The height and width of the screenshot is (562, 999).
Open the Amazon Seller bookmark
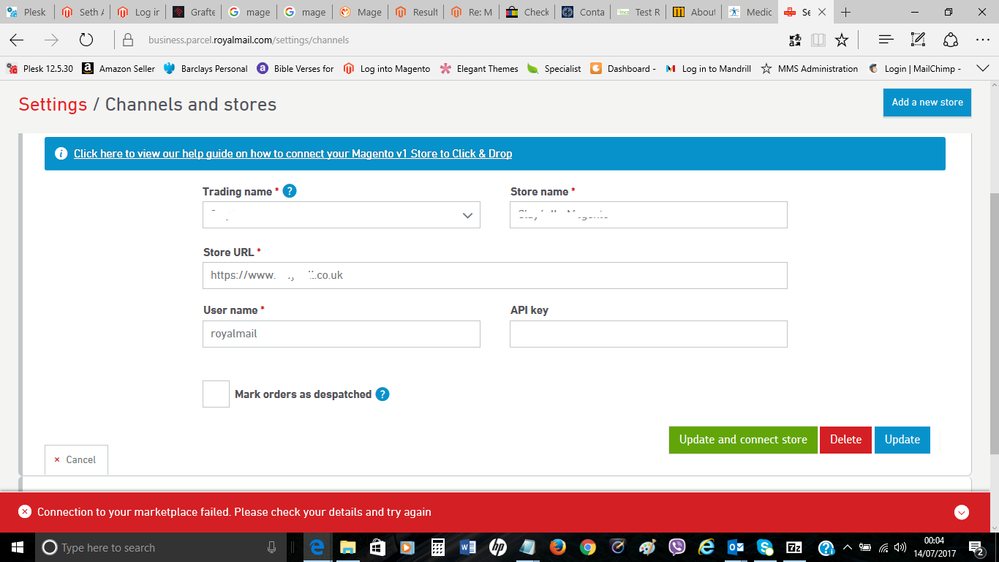[x=119, y=68]
